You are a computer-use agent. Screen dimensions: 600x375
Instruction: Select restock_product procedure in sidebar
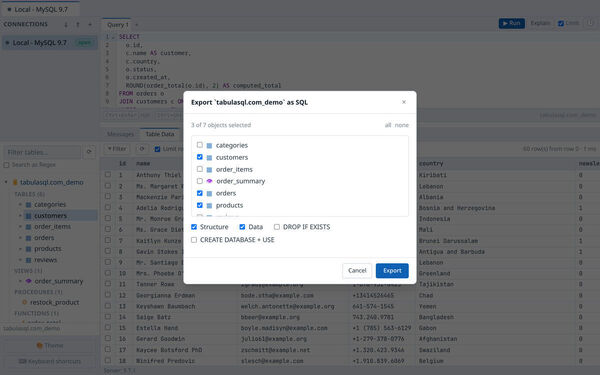(x=54, y=302)
